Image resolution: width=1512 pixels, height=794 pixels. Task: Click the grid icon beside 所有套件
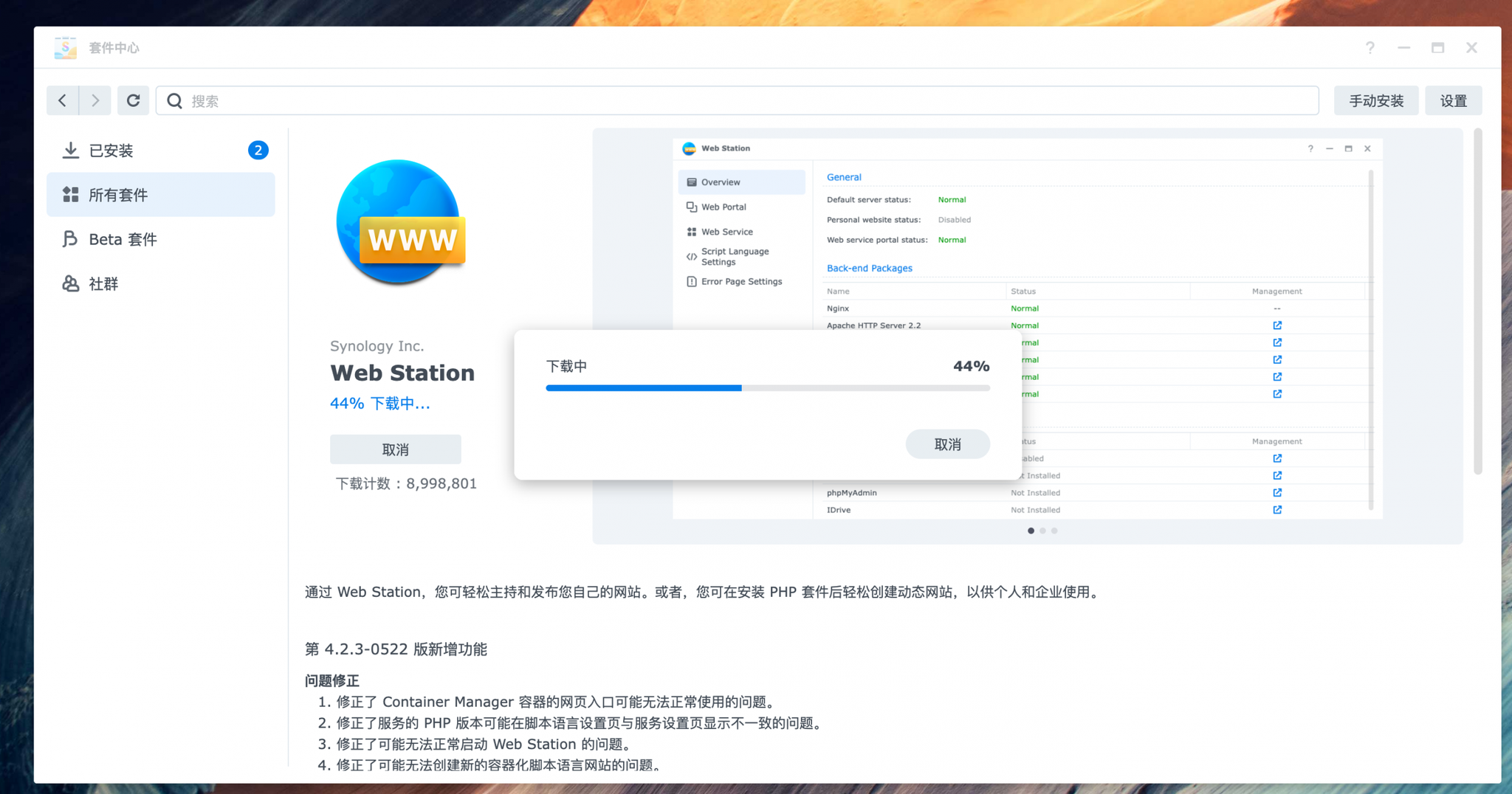70,195
